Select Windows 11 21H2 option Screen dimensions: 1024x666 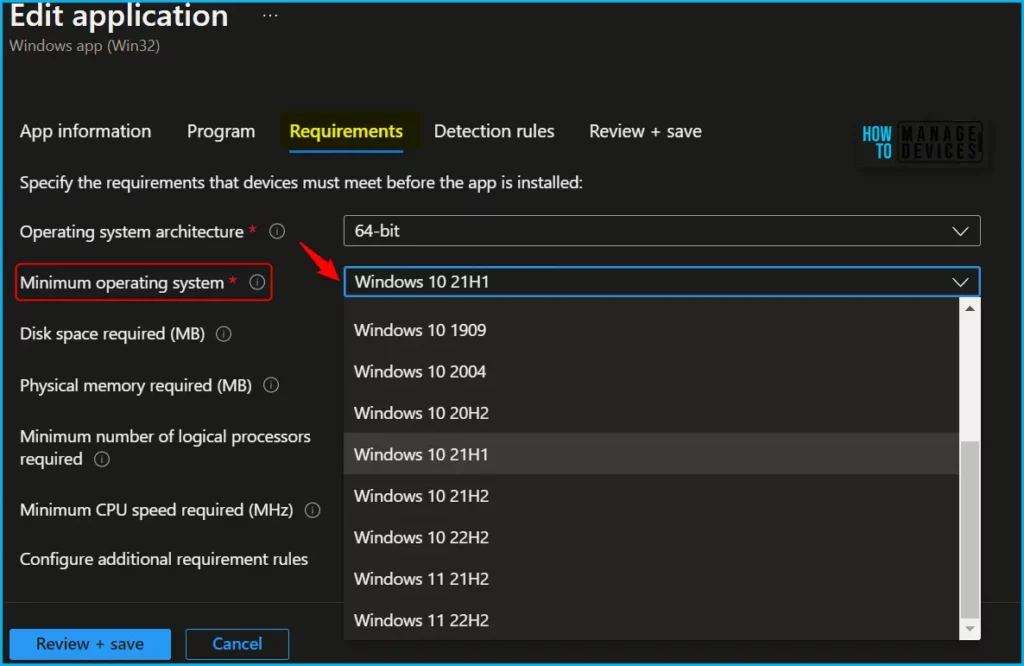pyautogui.click(x=421, y=579)
